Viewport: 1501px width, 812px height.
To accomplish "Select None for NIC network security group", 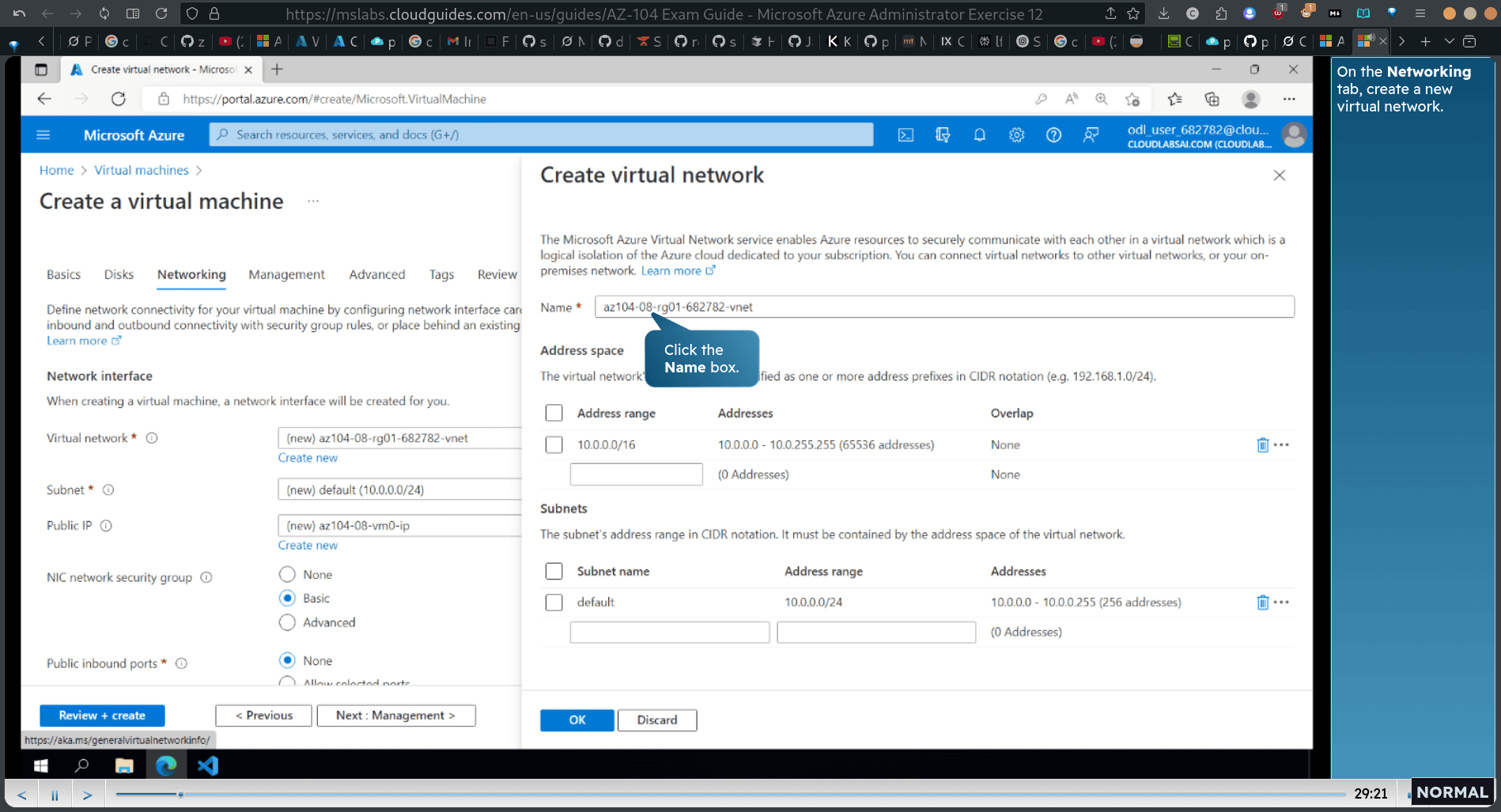I will pos(287,574).
